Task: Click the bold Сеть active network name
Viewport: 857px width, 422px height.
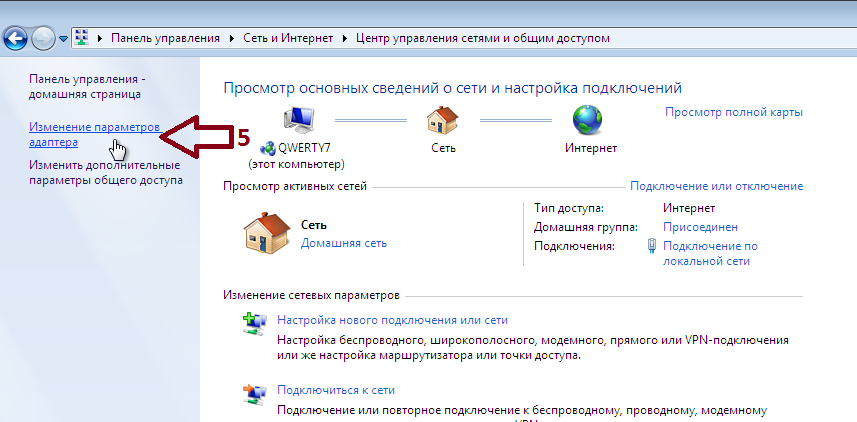Action: pos(314,225)
